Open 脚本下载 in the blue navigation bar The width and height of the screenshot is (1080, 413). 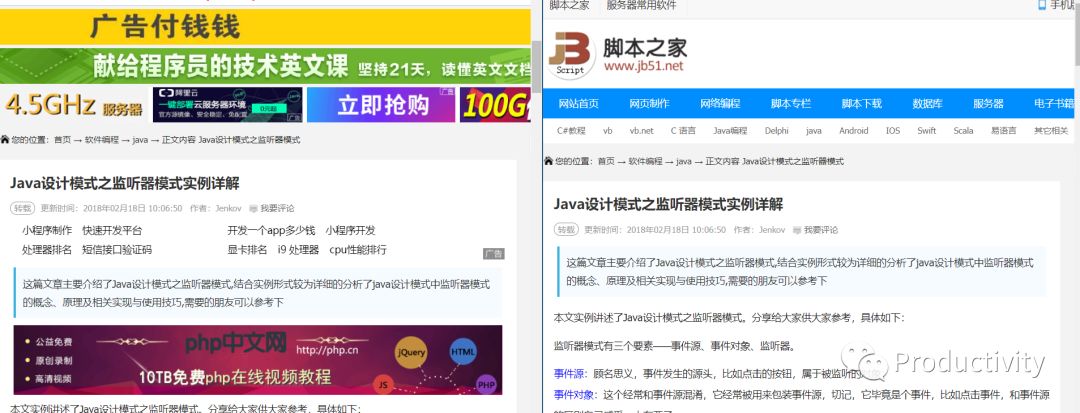(862, 104)
